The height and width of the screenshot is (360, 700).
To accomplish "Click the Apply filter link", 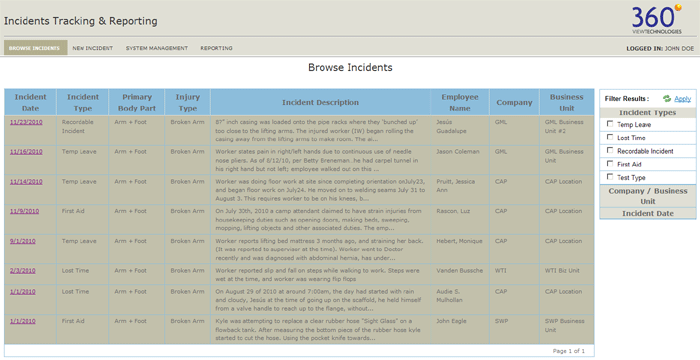I will (x=683, y=99).
